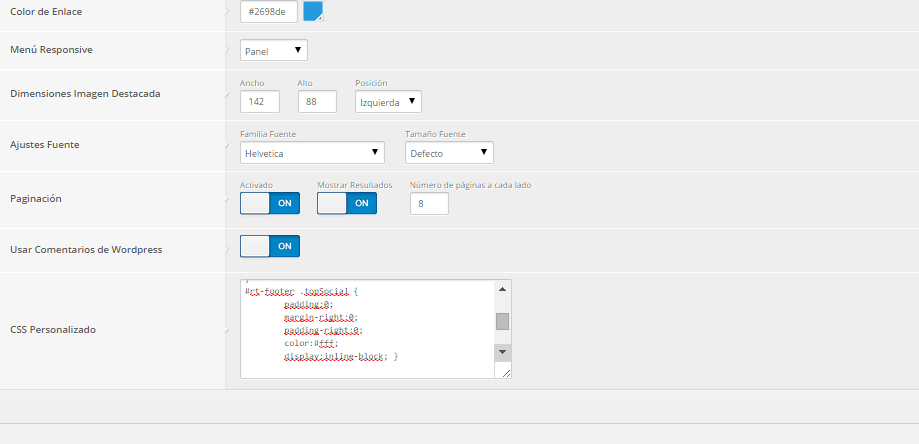Open the Menú Responsive Panel dropdown
Image resolution: width=919 pixels, height=444 pixels.
(274, 50)
